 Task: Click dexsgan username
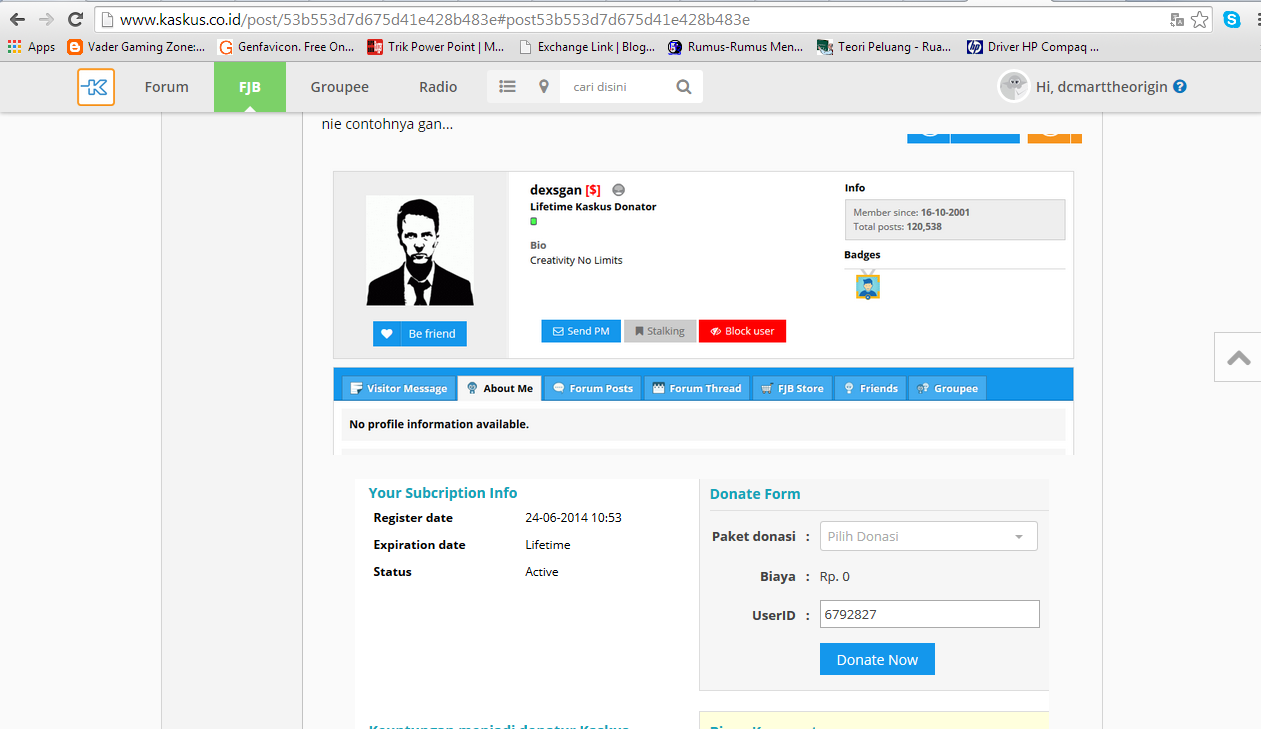556,190
